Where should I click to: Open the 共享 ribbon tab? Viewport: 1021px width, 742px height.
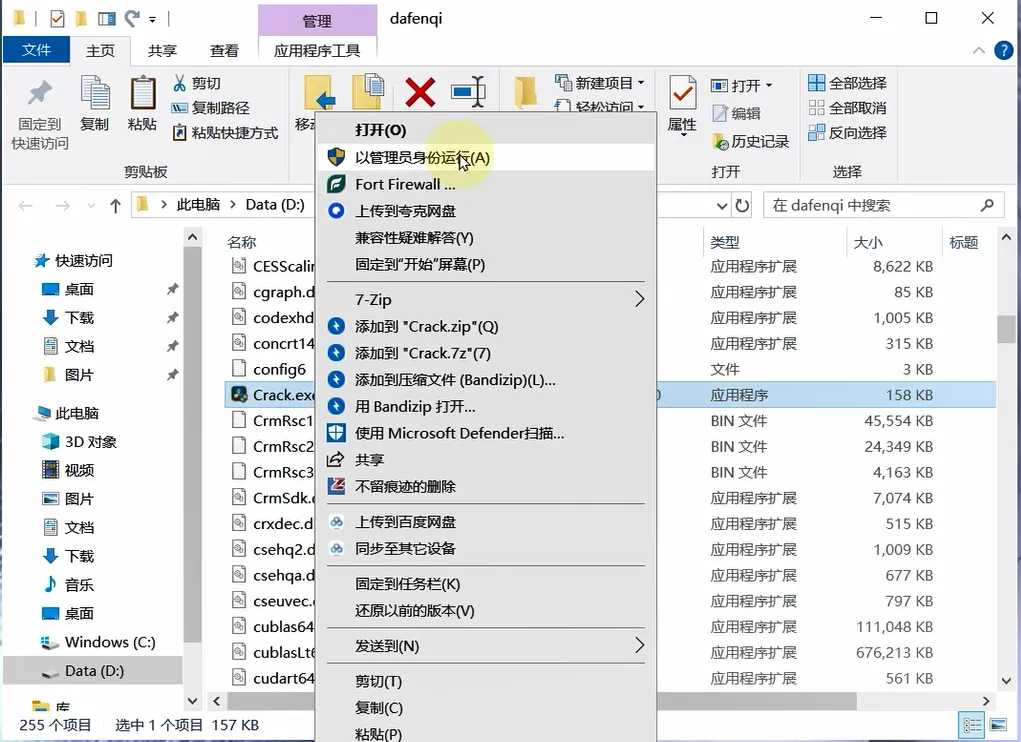point(162,50)
